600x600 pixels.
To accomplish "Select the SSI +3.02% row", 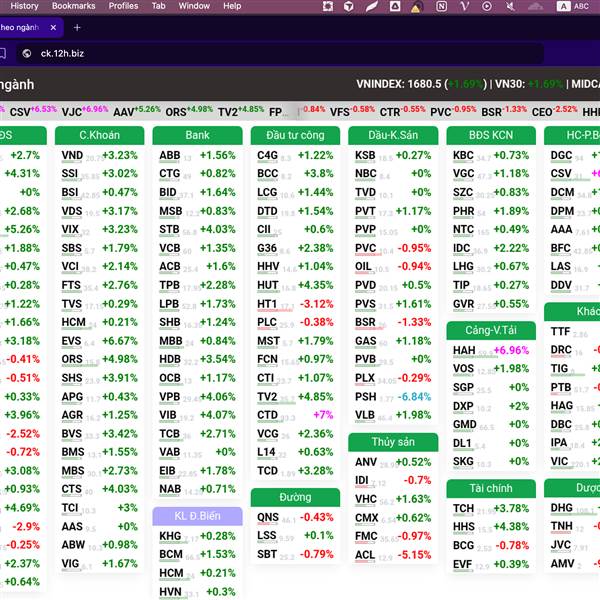I will (x=99, y=174).
